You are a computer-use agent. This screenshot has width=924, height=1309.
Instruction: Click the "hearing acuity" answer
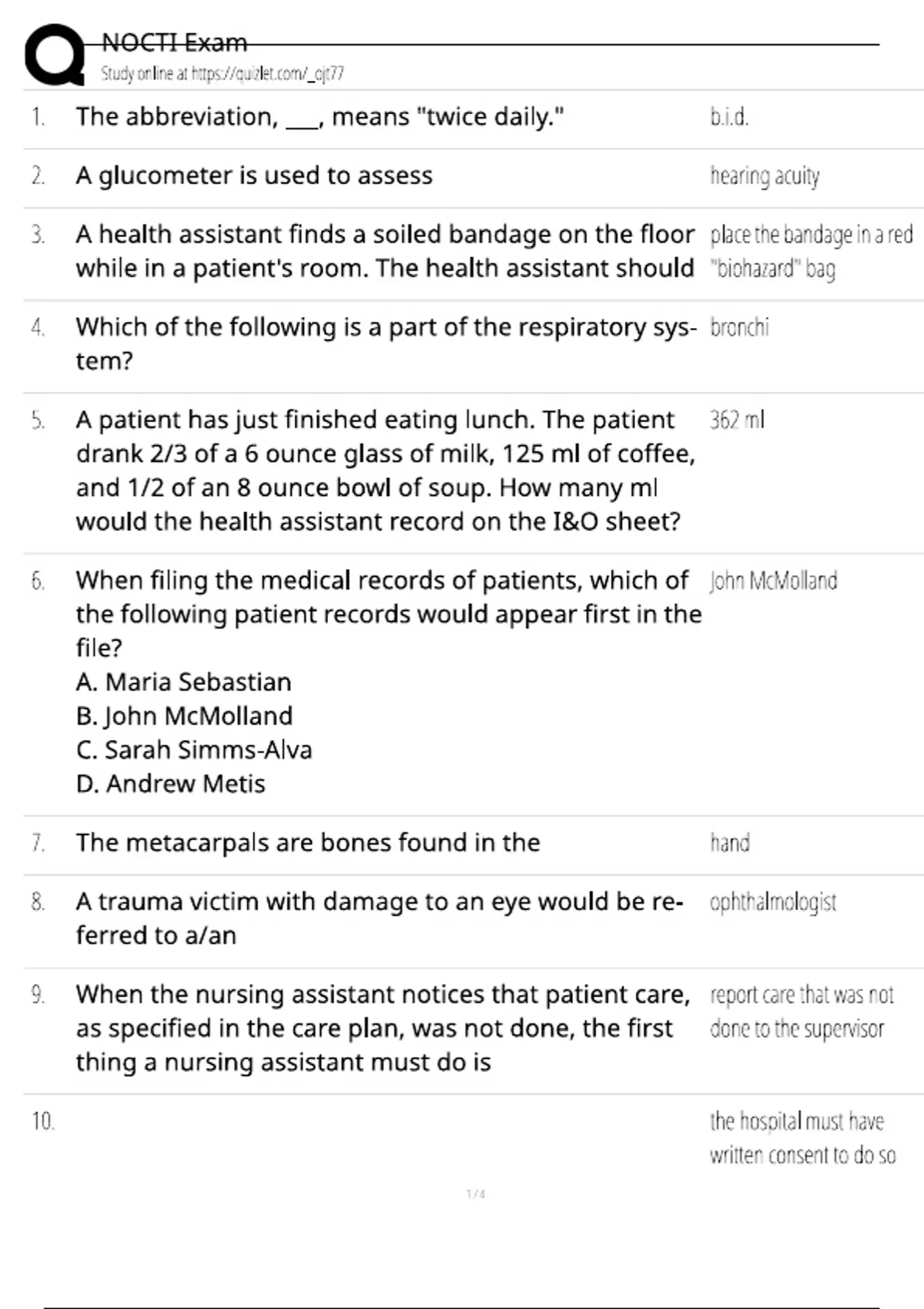pyautogui.click(x=765, y=176)
